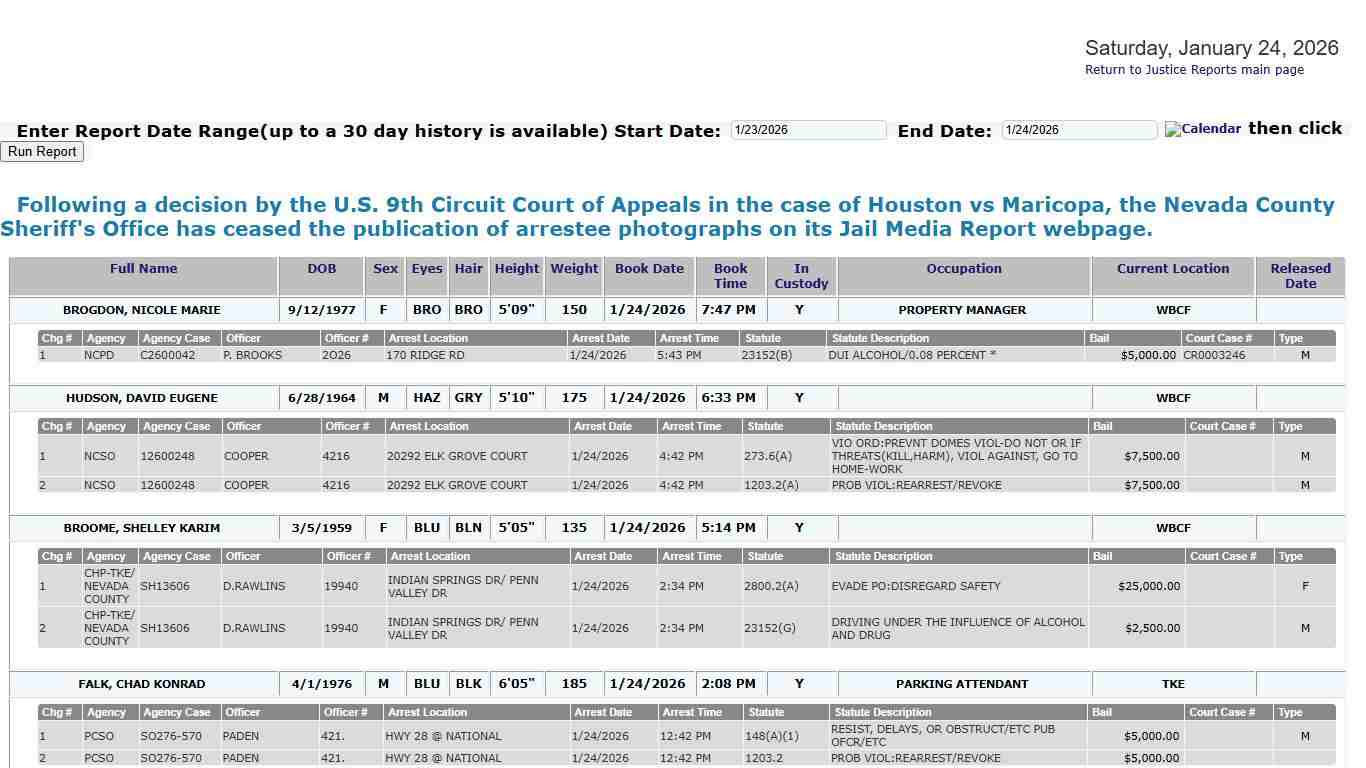
Task: Select the FALK, CHAD KONRAD record row
Action: [x=142, y=683]
